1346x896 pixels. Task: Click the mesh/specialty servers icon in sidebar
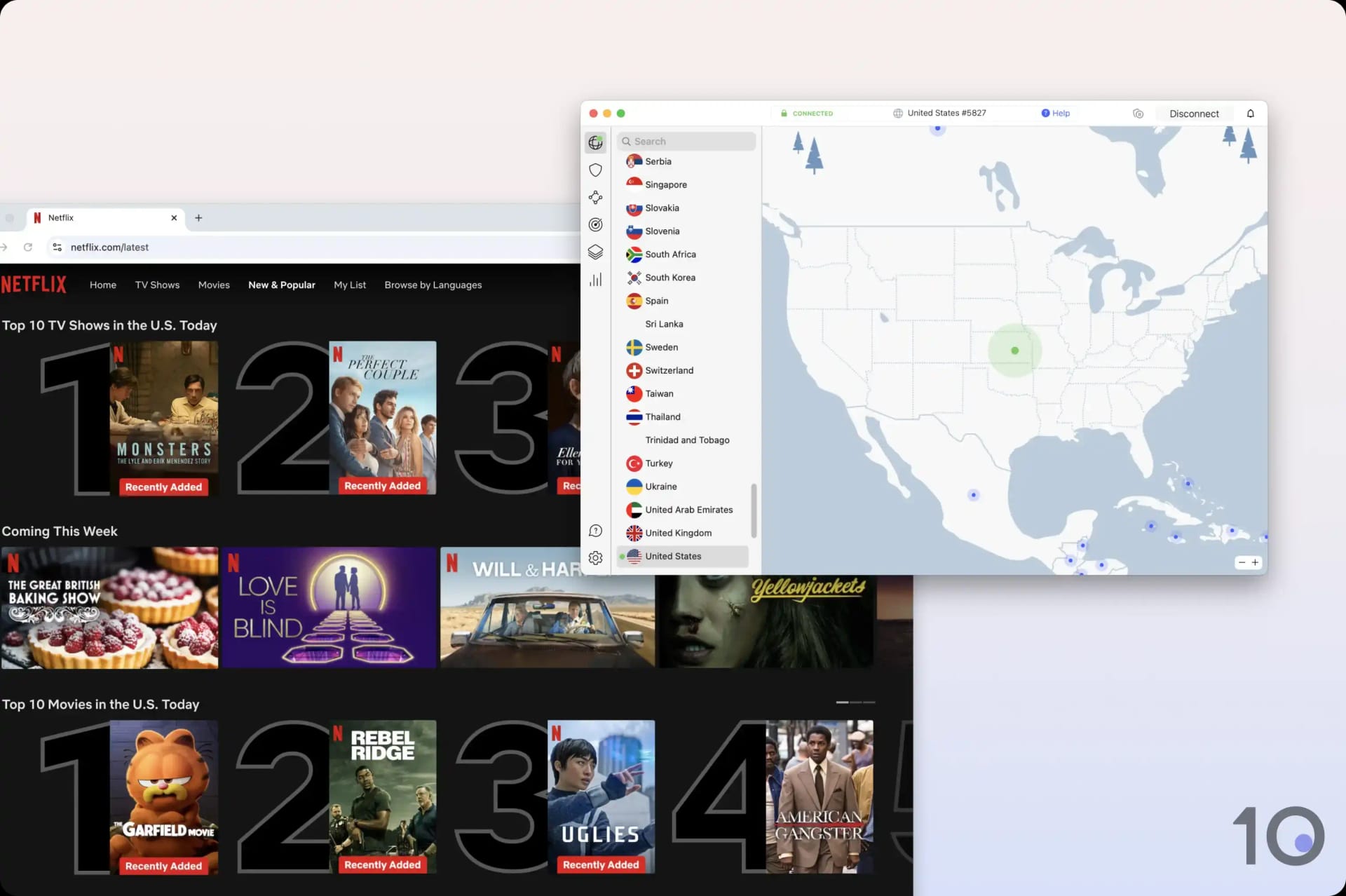(x=596, y=197)
